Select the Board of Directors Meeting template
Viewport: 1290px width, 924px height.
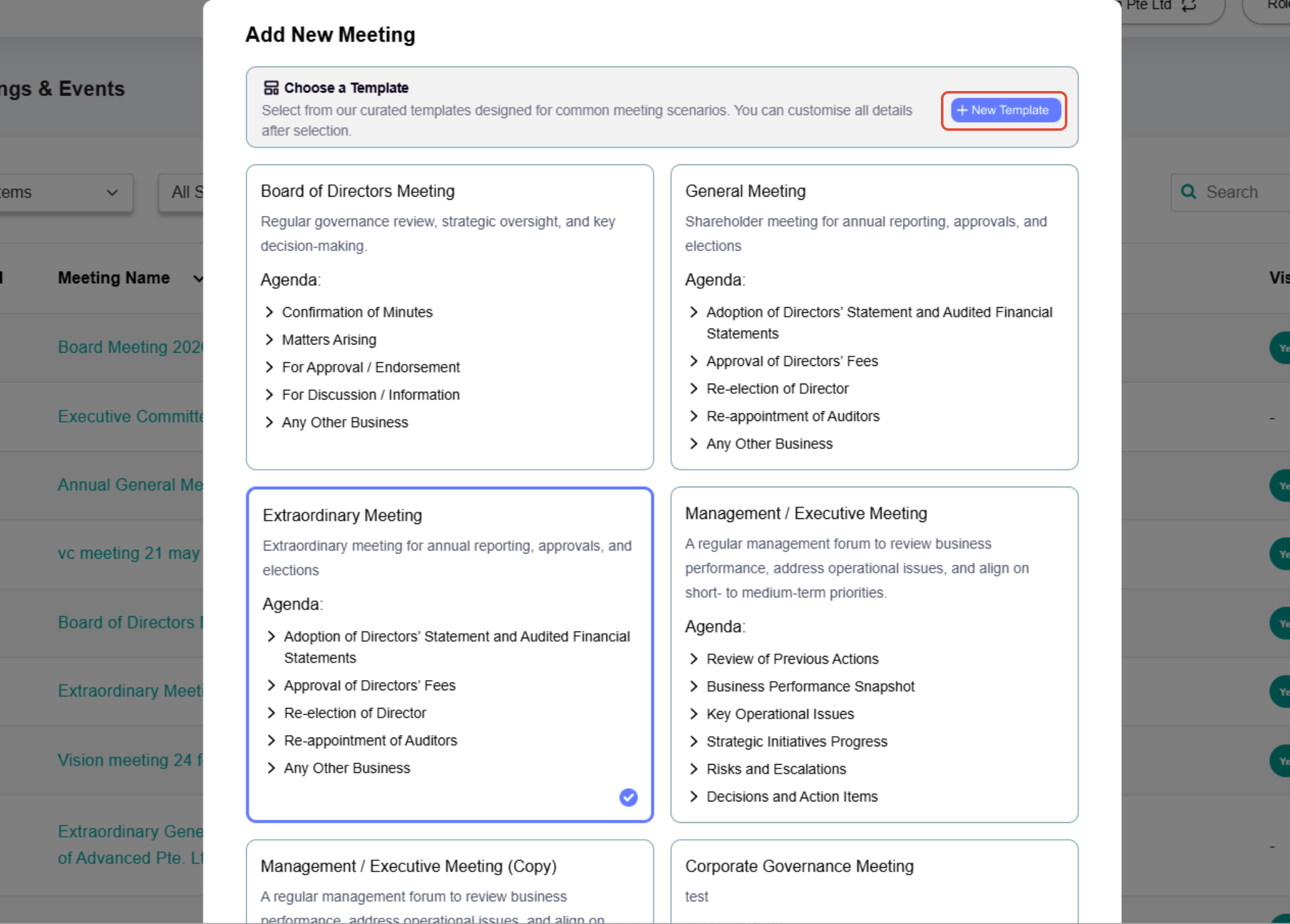[x=450, y=317]
